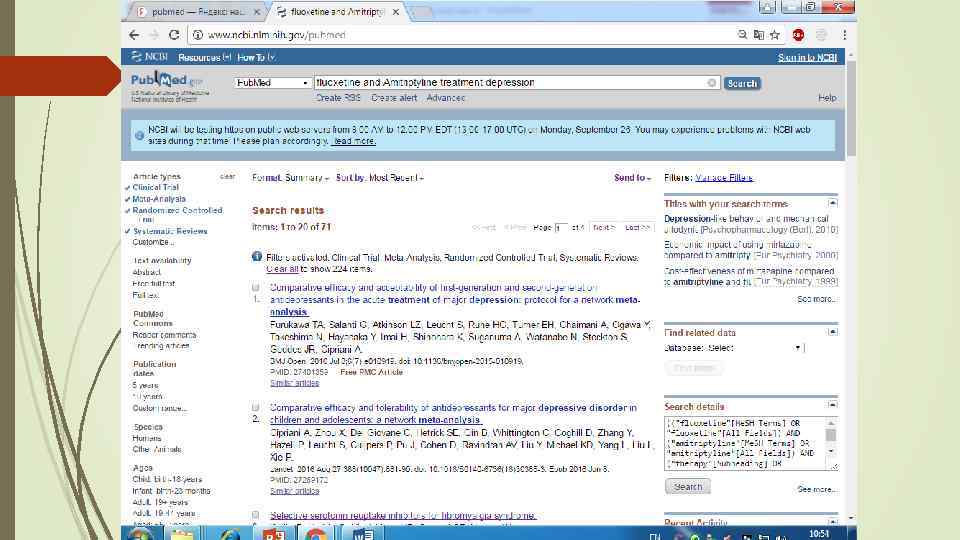Open the Advanced search link

446,98
